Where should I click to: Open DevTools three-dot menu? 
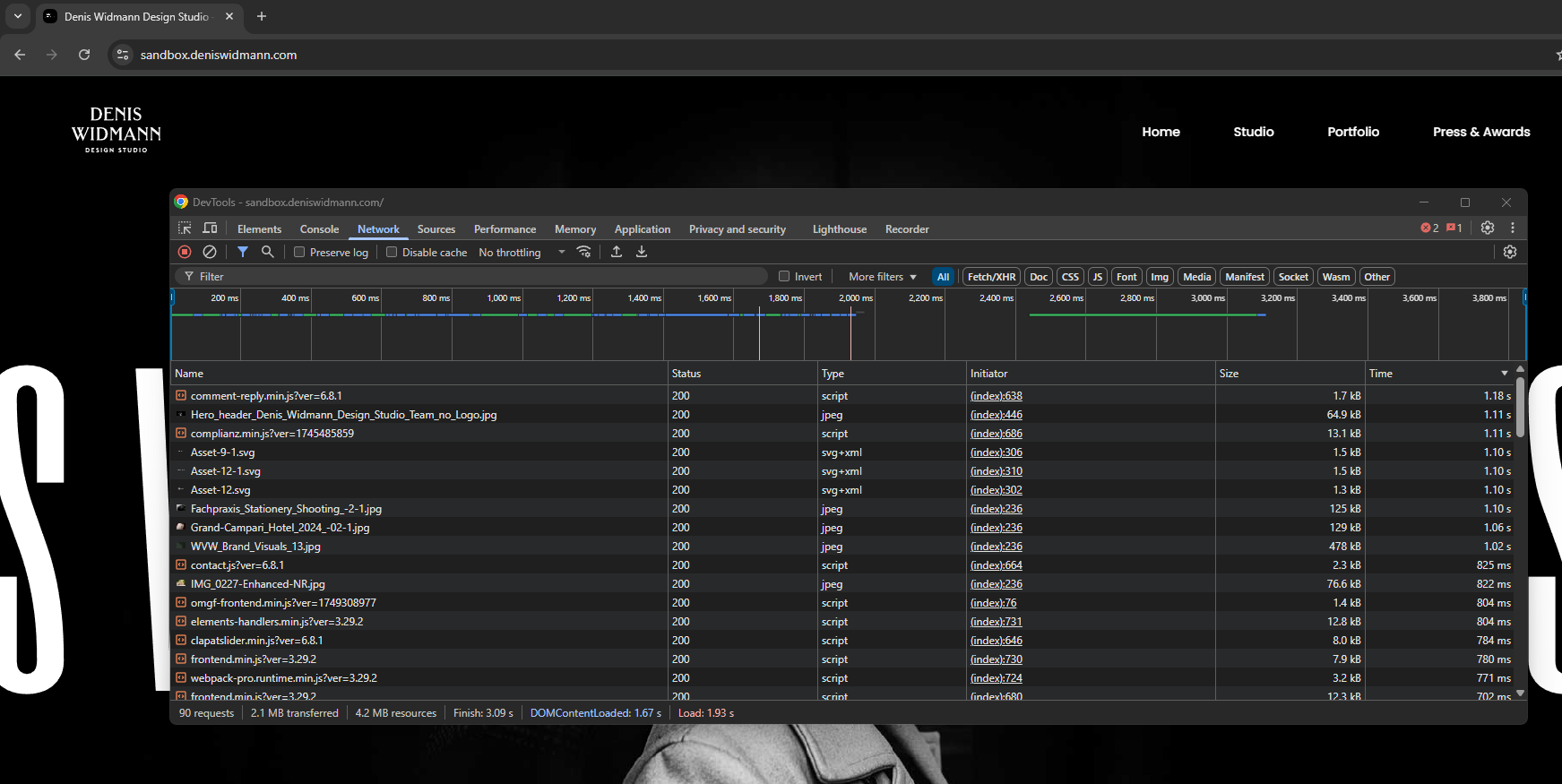point(1513,228)
